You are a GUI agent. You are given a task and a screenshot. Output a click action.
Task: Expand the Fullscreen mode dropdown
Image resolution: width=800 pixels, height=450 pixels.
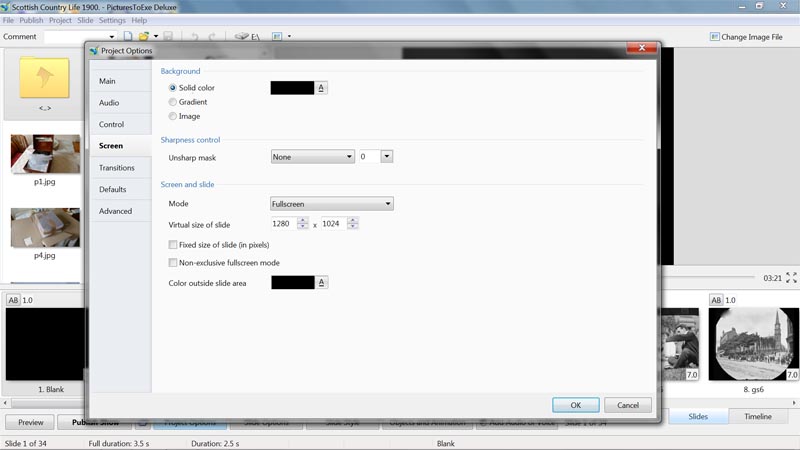coord(332,204)
